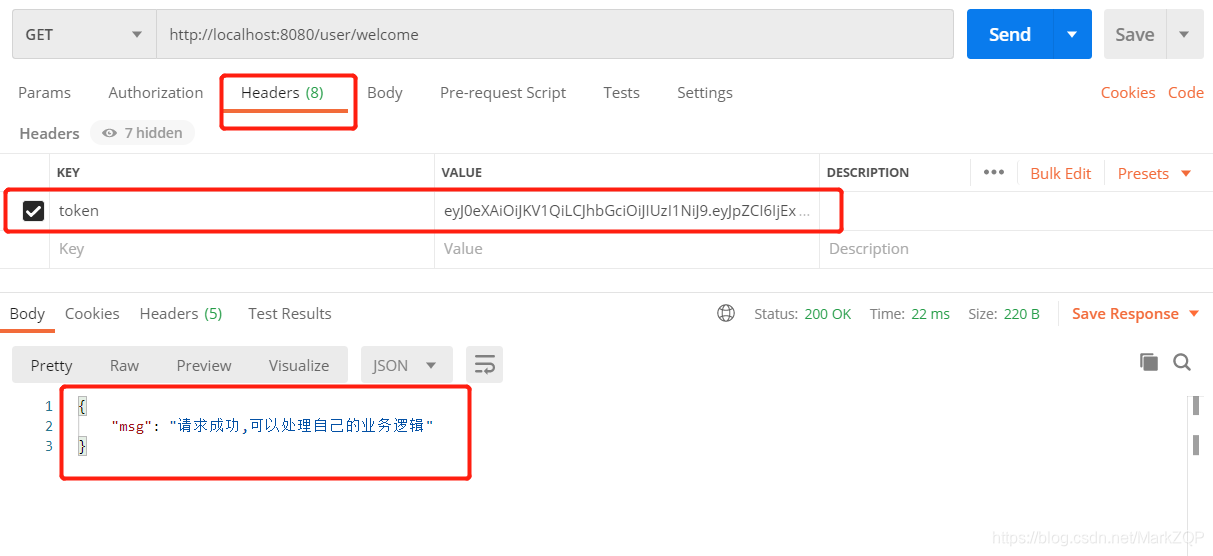Click the empty Value input field
Viewport: 1213px width, 556px height.
click(x=627, y=249)
